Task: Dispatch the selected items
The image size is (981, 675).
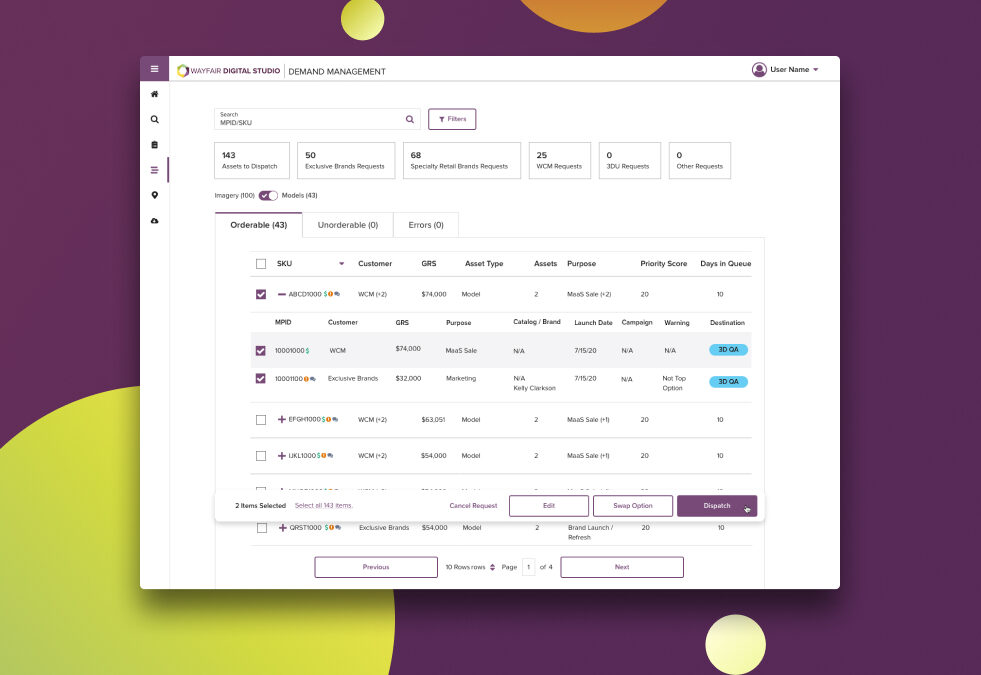Action: pos(717,505)
